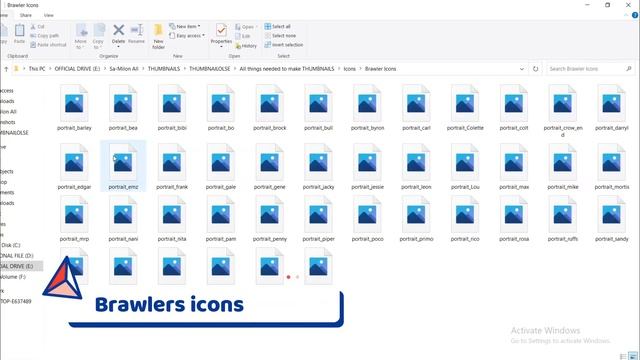This screenshot has width=640, height=360.
Task: Click Invert selection in the ribbon
Action: pos(284,45)
